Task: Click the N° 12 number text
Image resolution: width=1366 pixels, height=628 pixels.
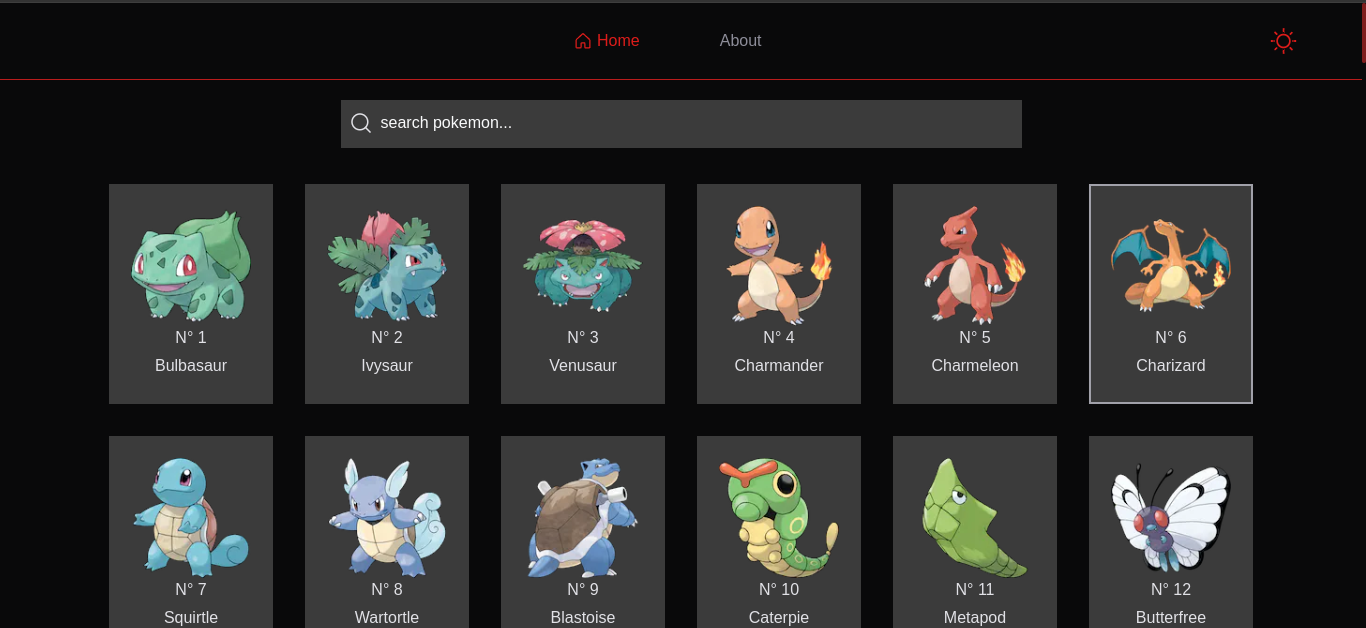Action: (x=1171, y=590)
